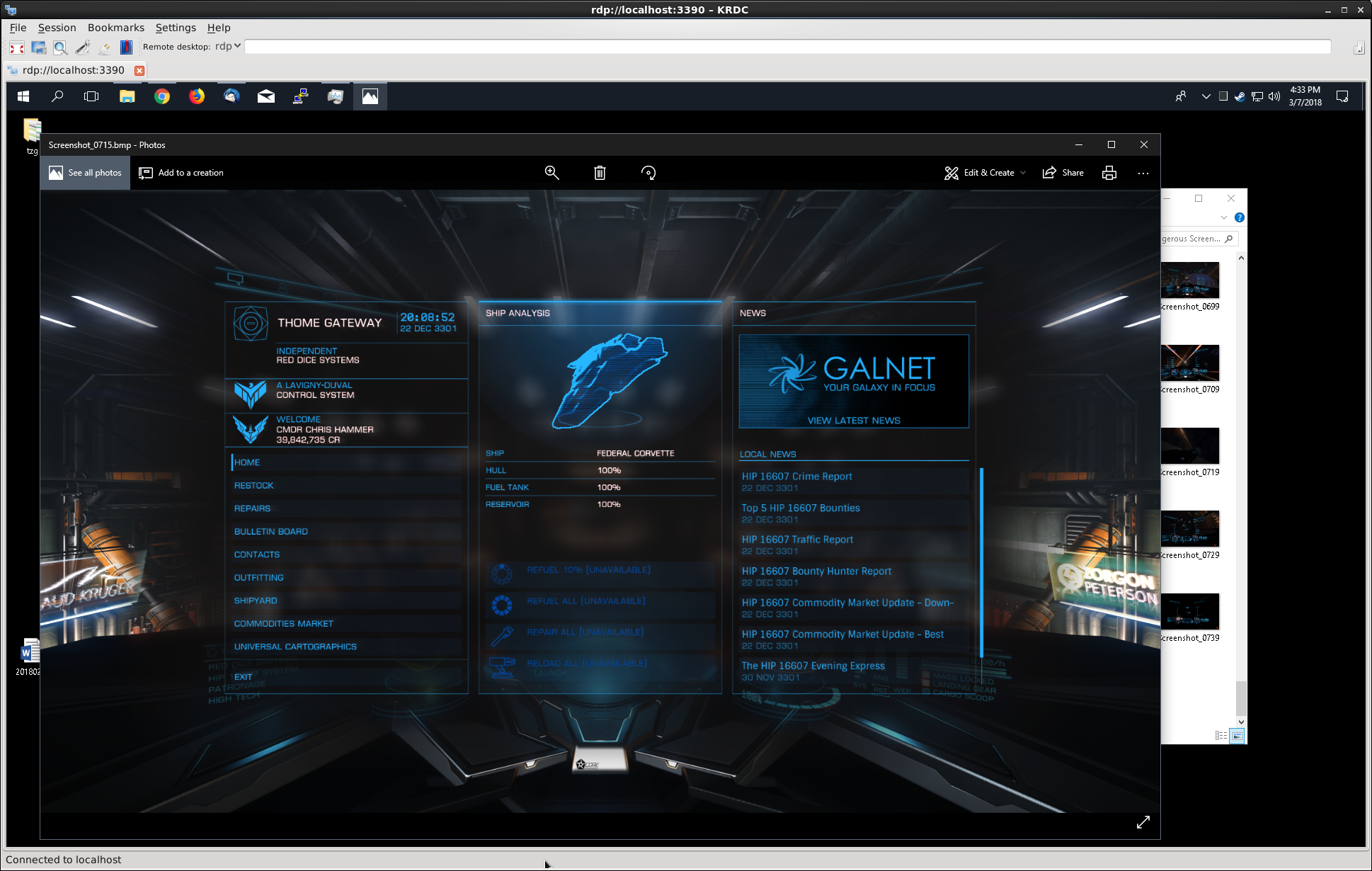Open the Windows Start menu
This screenshot has height=871, width=1372.
coord(23,96)
